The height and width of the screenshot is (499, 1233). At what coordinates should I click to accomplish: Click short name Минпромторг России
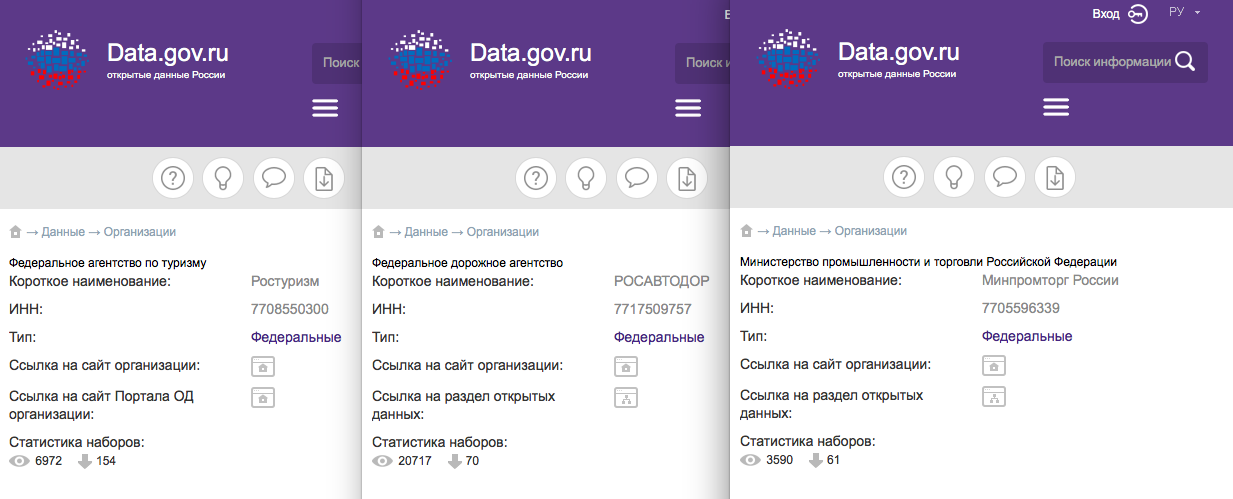(x=1050, y=280)
